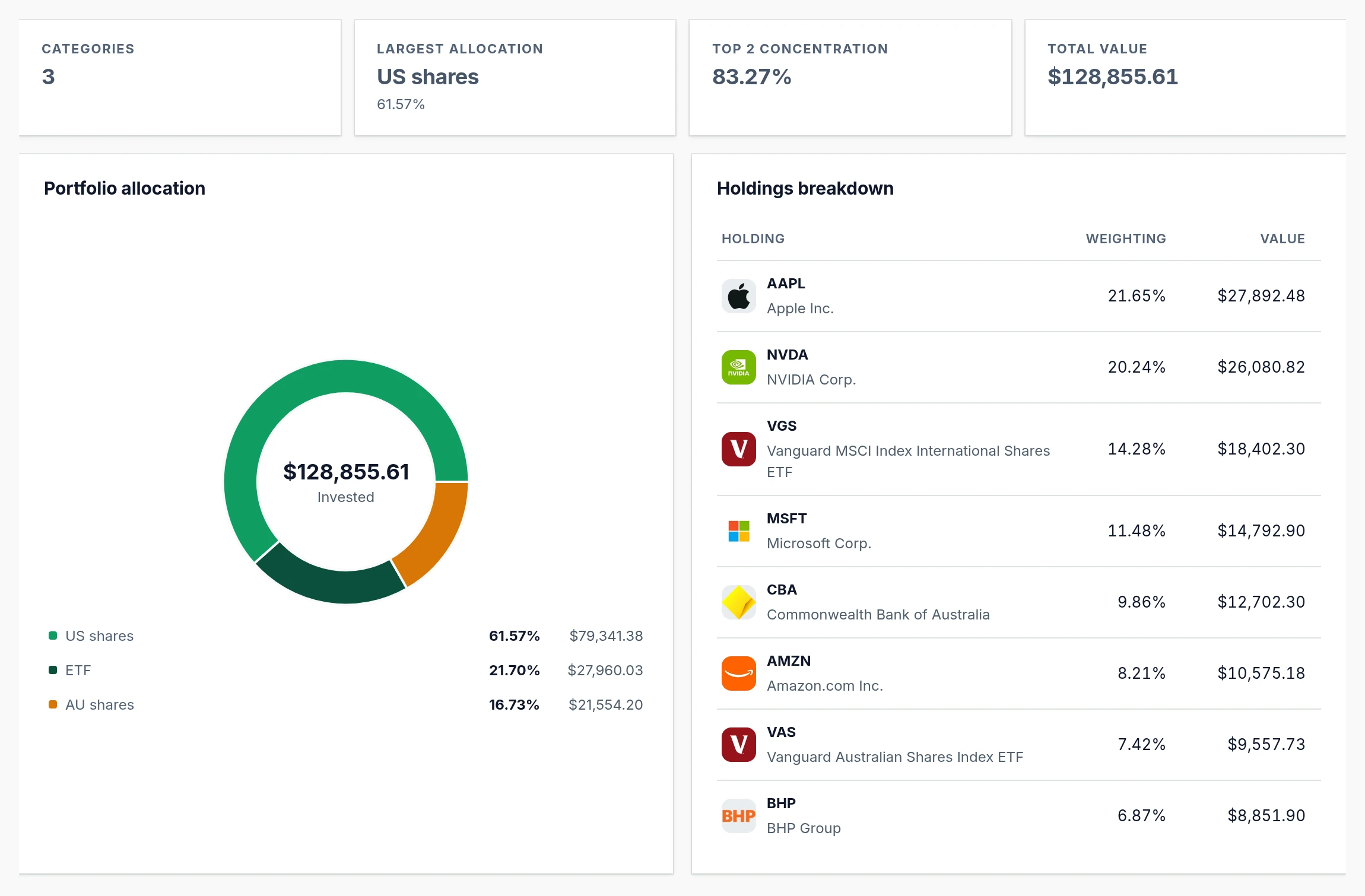Click the VAS ticker text
Viewport: 1365px width, 896px height.
[781, 732]
